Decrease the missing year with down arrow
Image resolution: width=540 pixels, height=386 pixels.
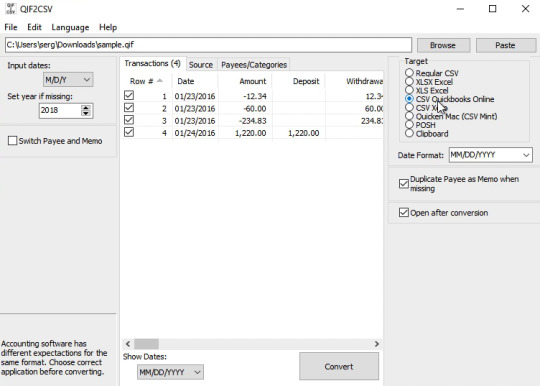pos(85,114)
